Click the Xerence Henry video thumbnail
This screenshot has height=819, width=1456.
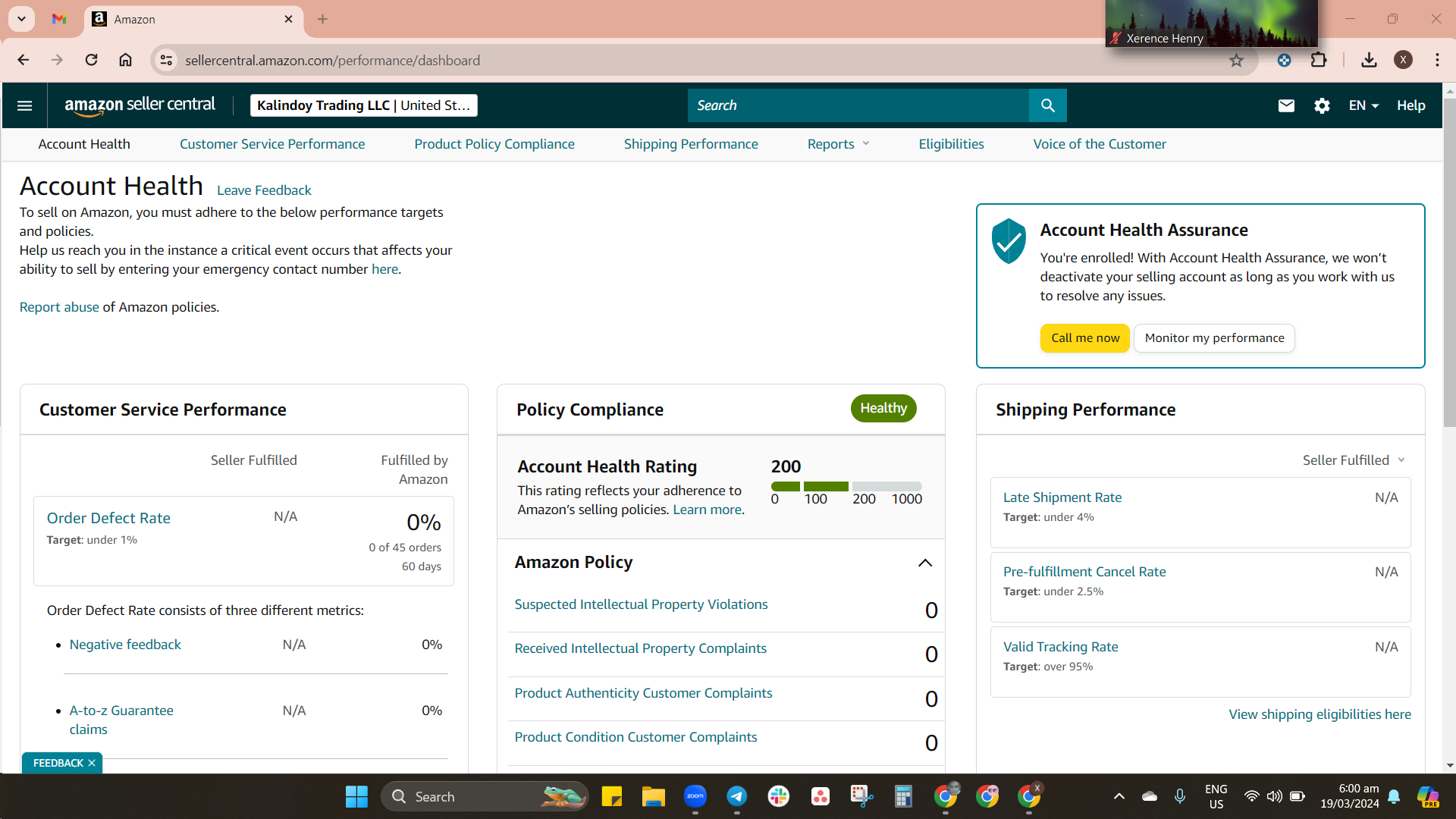coord(1211,23)
